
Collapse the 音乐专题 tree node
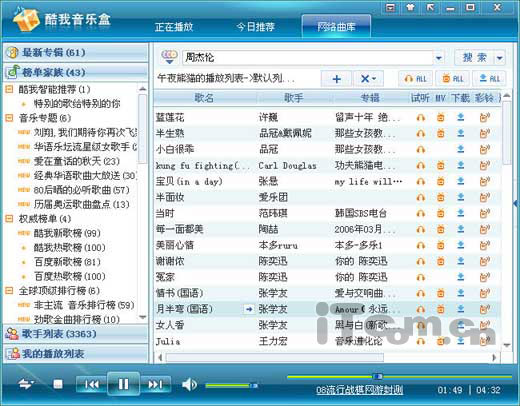[9, 118]
